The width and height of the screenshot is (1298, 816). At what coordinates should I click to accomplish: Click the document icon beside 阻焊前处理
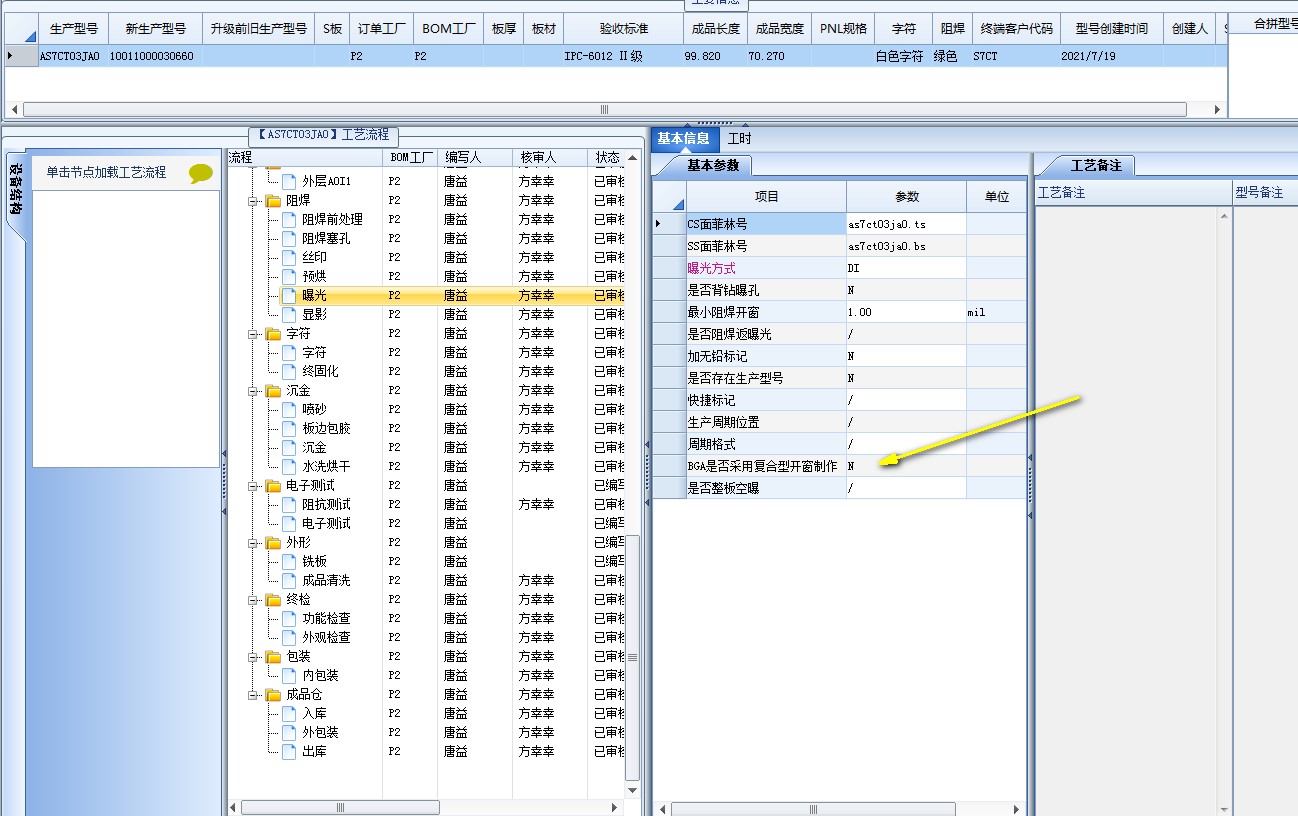tap(289, 220)
